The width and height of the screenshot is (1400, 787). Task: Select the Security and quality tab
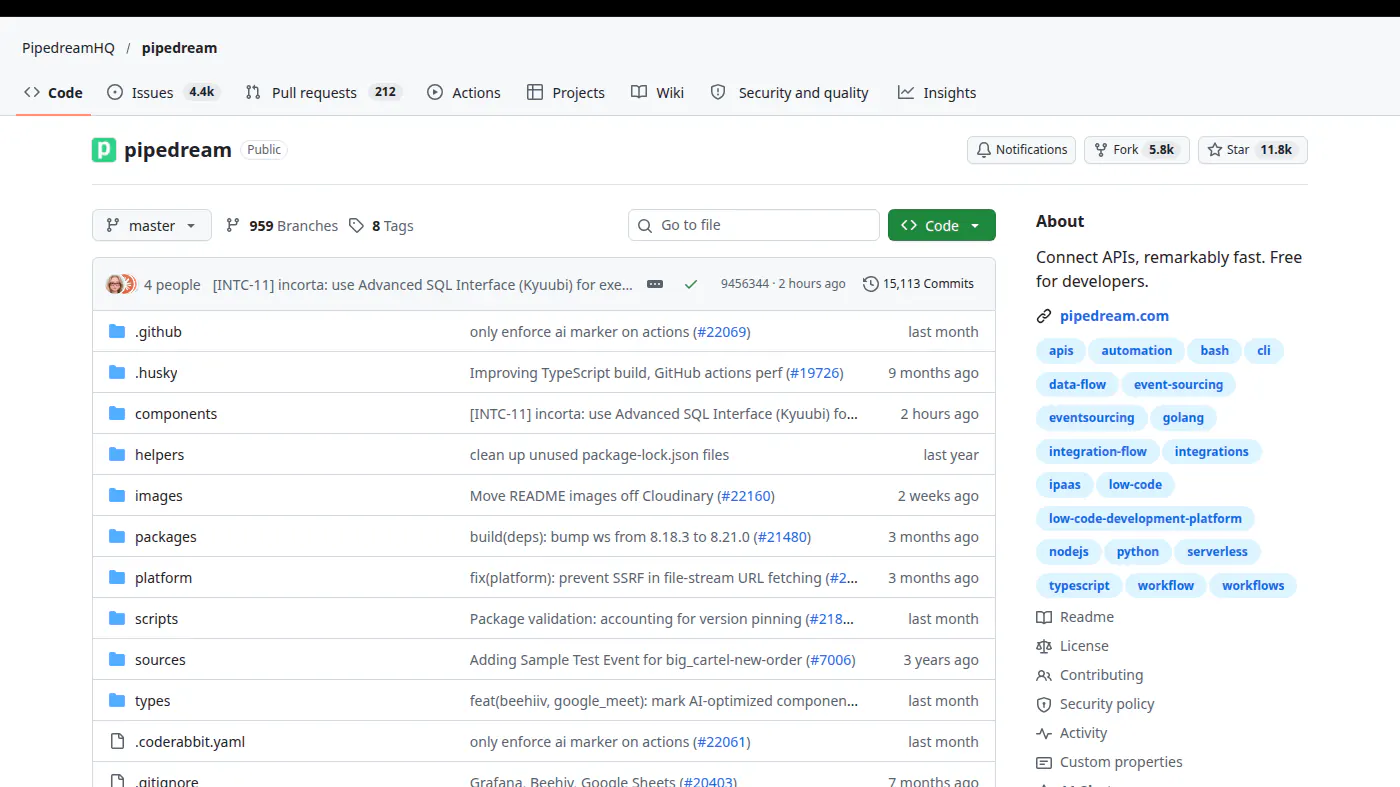[789, 92]
